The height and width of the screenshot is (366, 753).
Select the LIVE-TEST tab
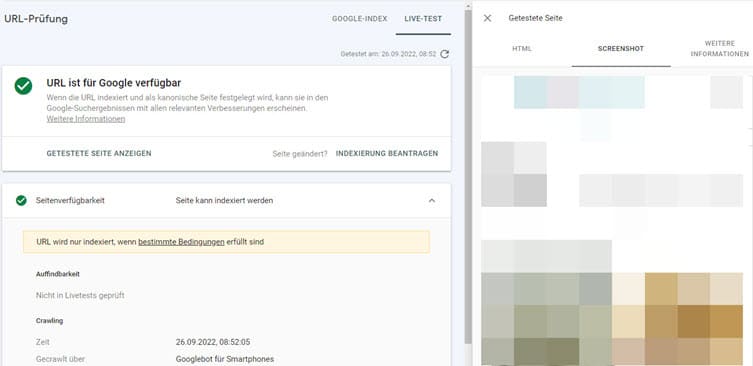[423, 19]
